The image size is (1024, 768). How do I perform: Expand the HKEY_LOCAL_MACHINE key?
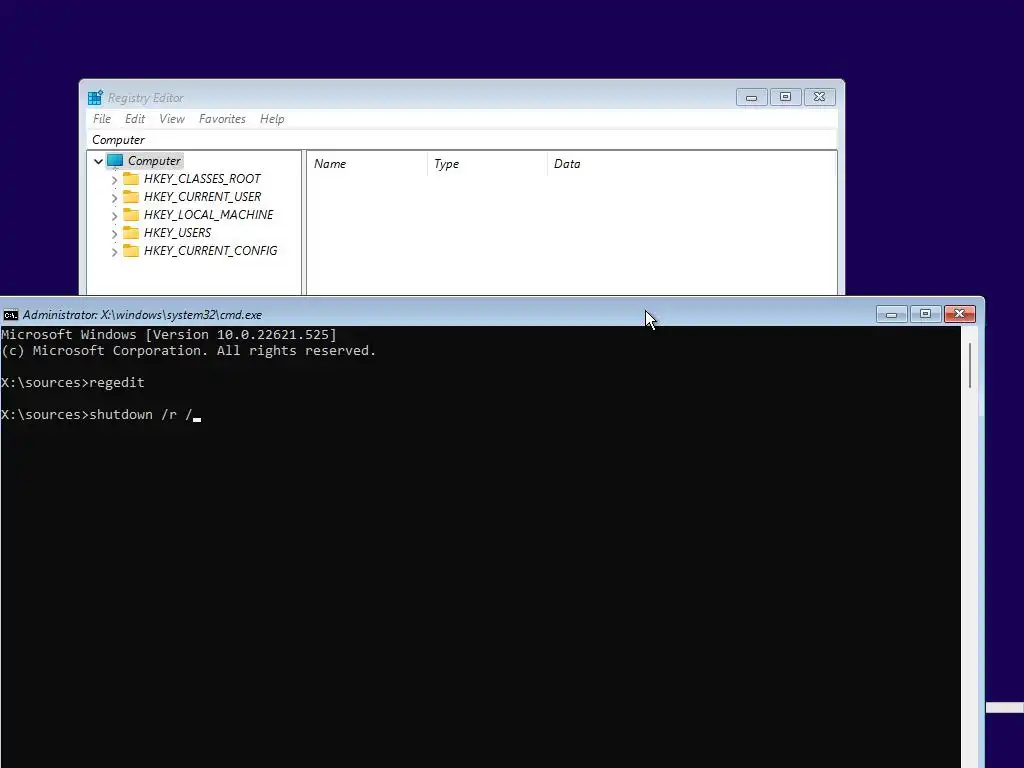coord(114,216)
